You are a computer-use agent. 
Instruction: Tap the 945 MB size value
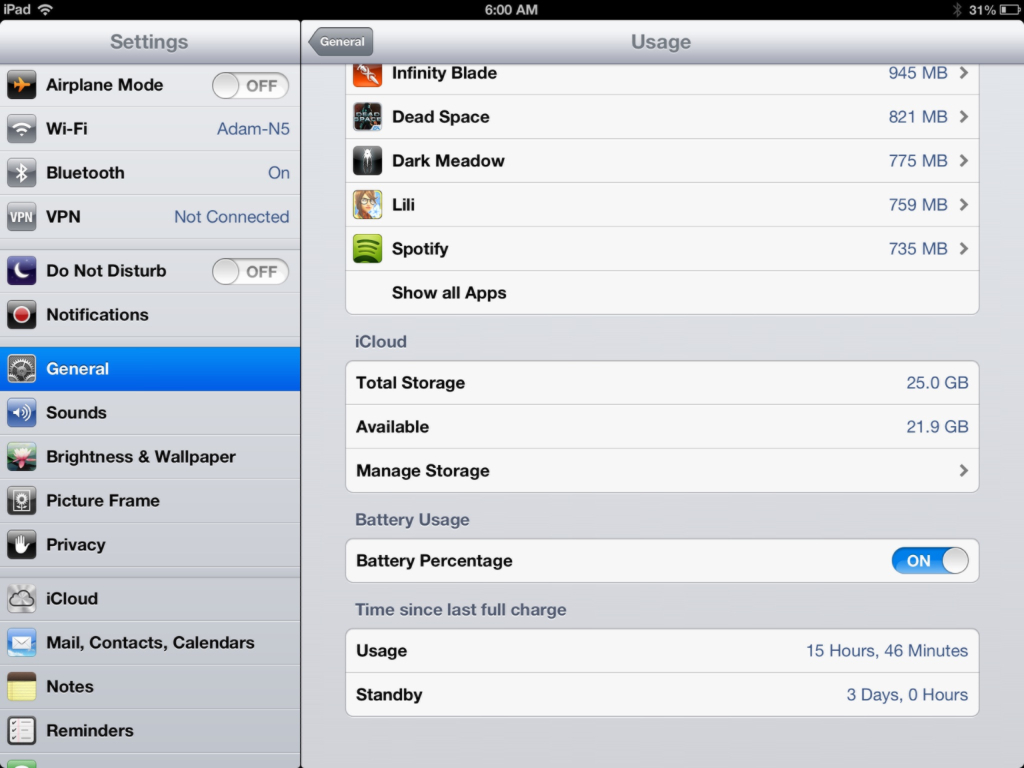pos(918,72)
